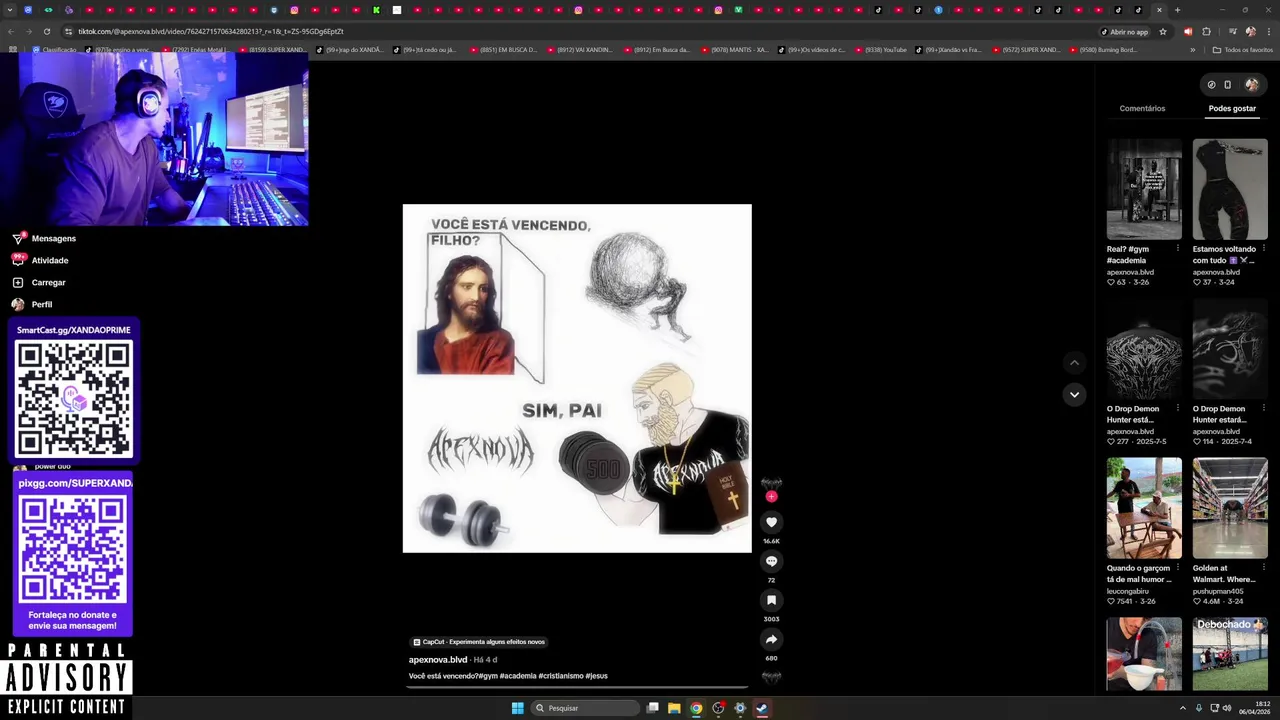
Task: Open 'Golden at Walmart' video thumbnail
Action: 1230,508
